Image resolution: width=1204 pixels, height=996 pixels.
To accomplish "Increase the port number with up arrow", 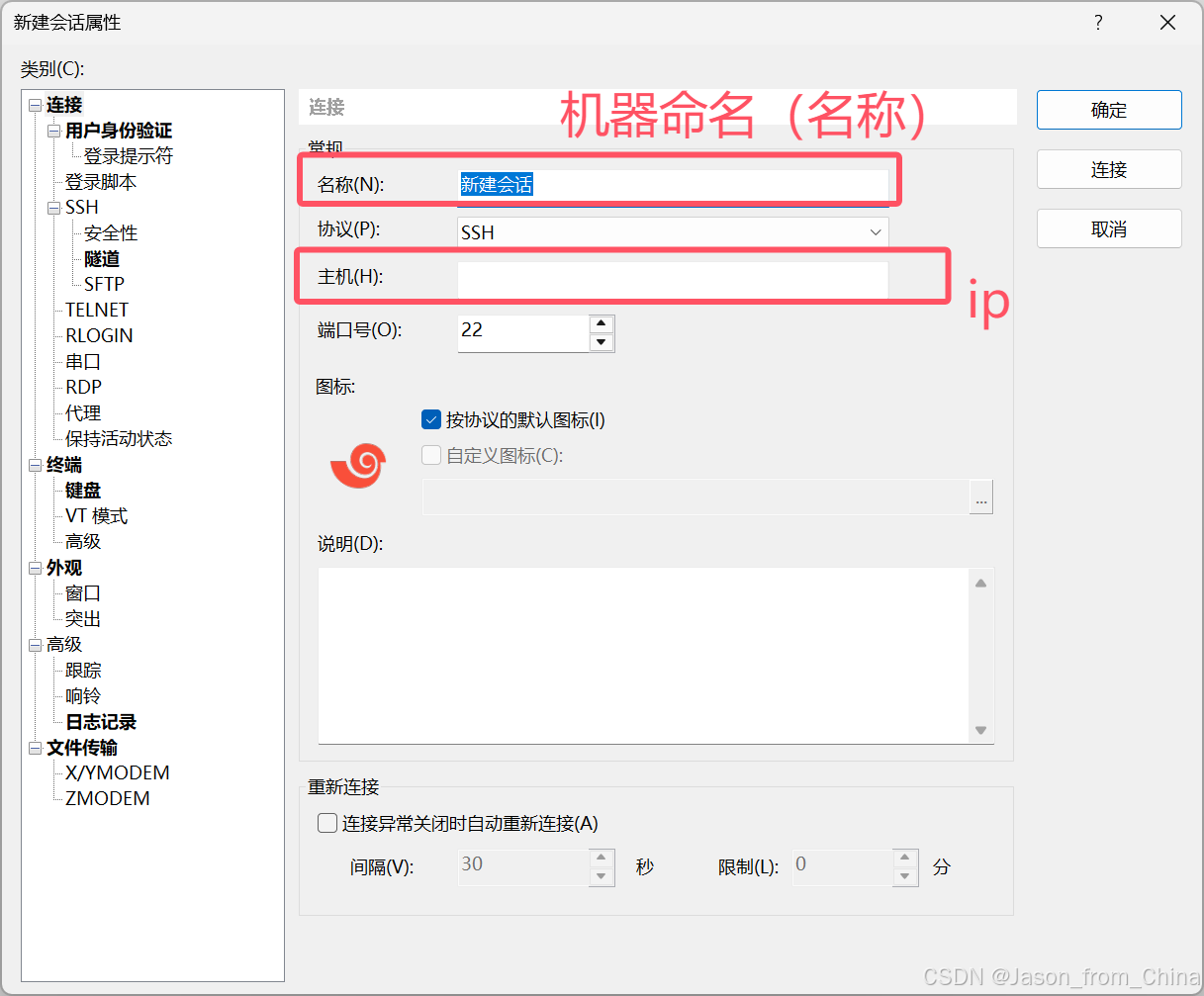I will [602, 324].
